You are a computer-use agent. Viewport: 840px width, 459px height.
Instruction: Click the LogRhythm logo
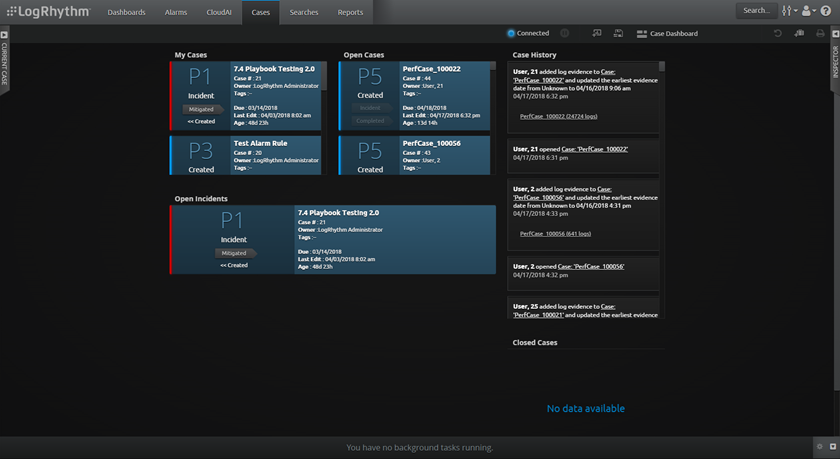pyautogui.click(x=47, y=12)
